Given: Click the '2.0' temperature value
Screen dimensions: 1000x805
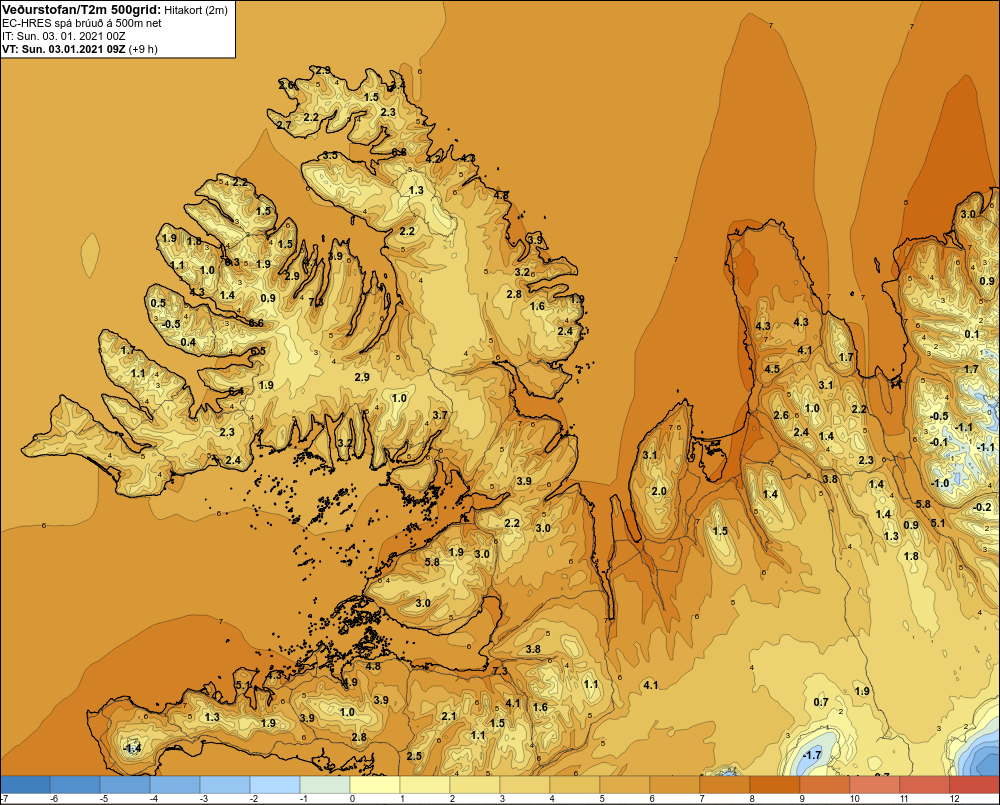Looking at the screenshot, I should coord(659,491).
